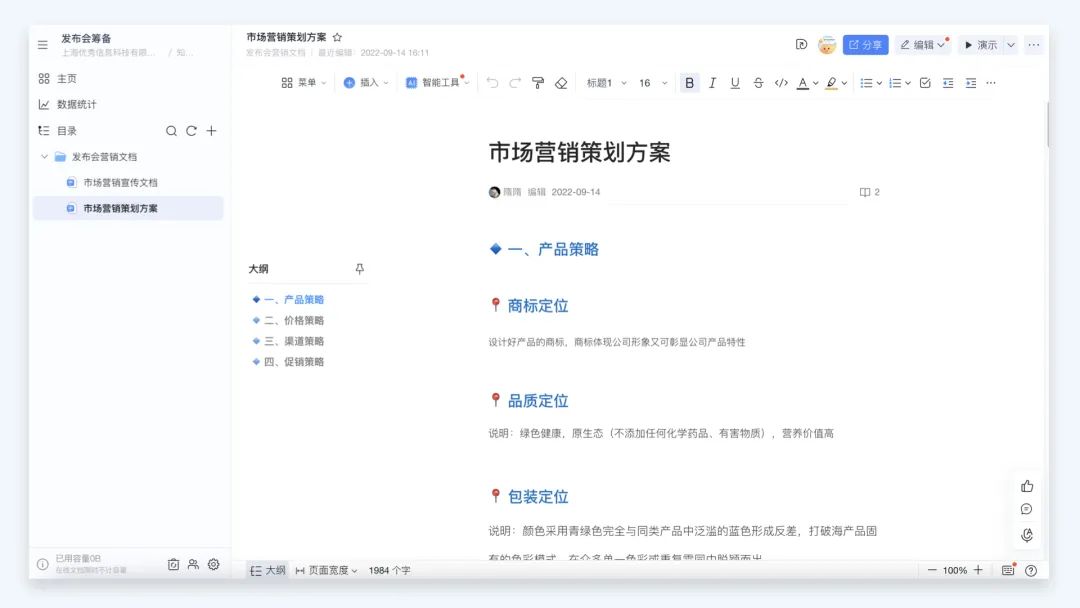Image resolution: width=1080 pixels, height=608 pixels.
Task: Open the 标题1 heading style dropdown
Action: tap(606, 83)
